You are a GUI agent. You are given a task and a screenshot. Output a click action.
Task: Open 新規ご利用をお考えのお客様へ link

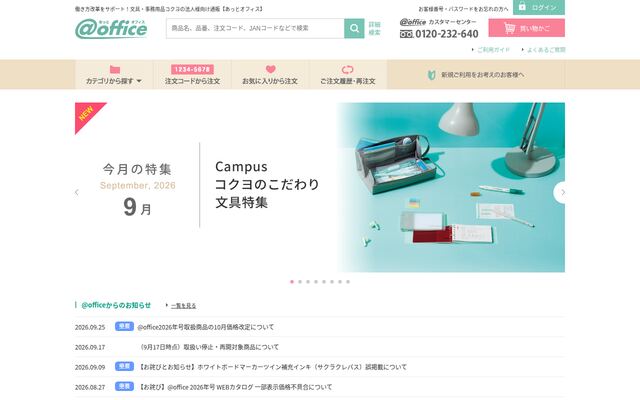476,75
